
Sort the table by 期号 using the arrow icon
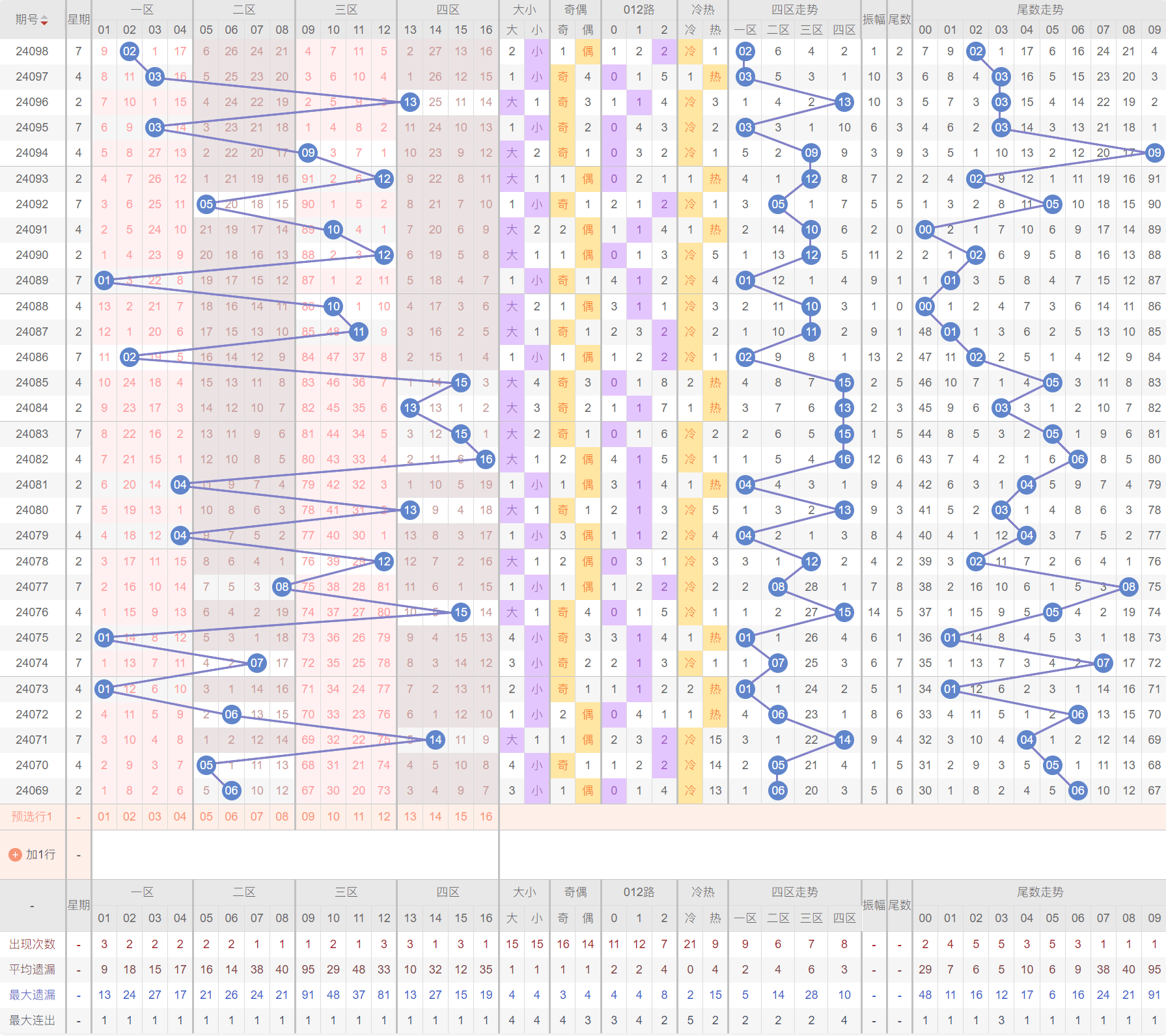tap(44, 20)
